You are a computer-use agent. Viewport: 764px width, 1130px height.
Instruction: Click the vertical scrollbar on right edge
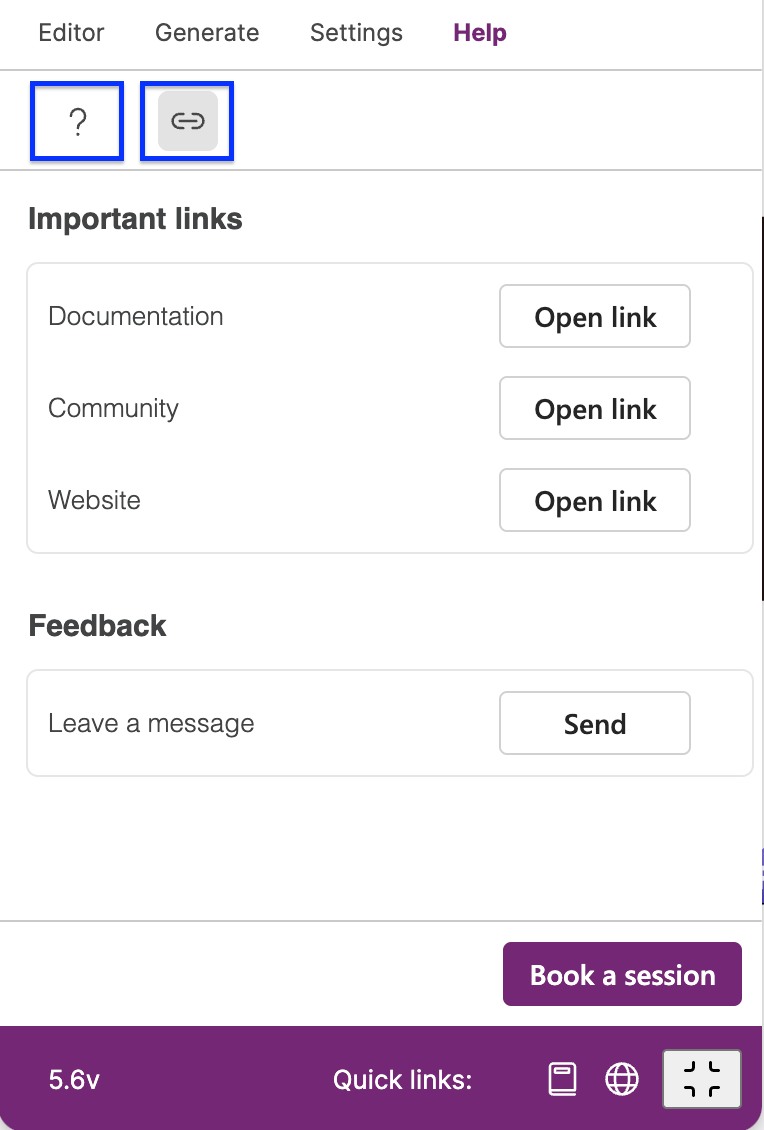click(761, 408)
